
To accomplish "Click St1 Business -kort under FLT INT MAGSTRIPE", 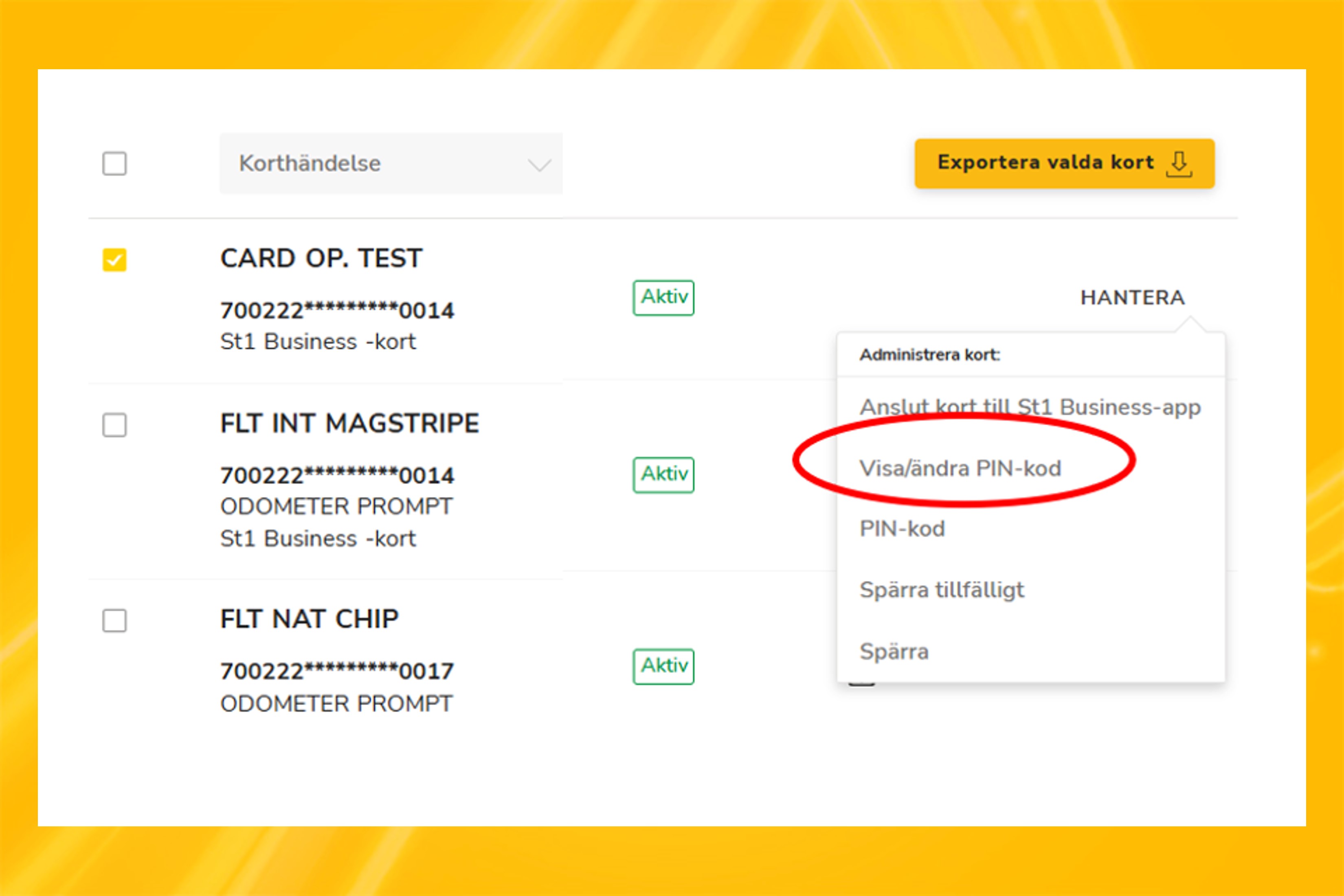I will 318,539.
